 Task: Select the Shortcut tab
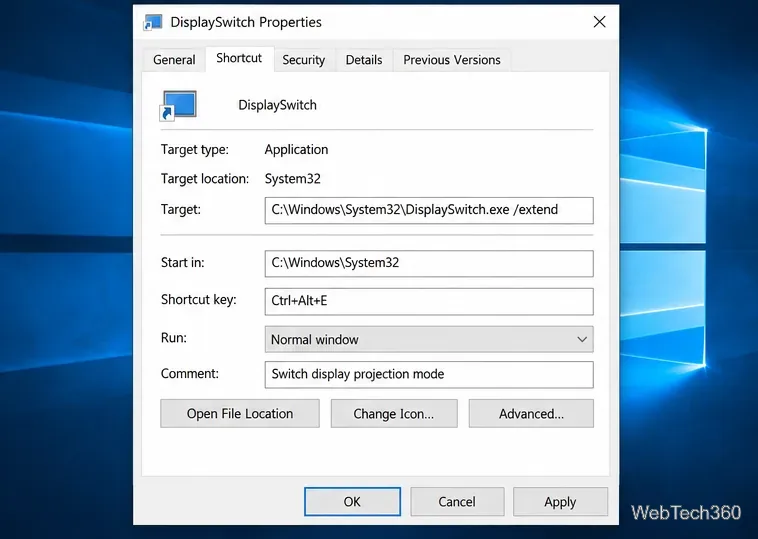coord(239,58)
